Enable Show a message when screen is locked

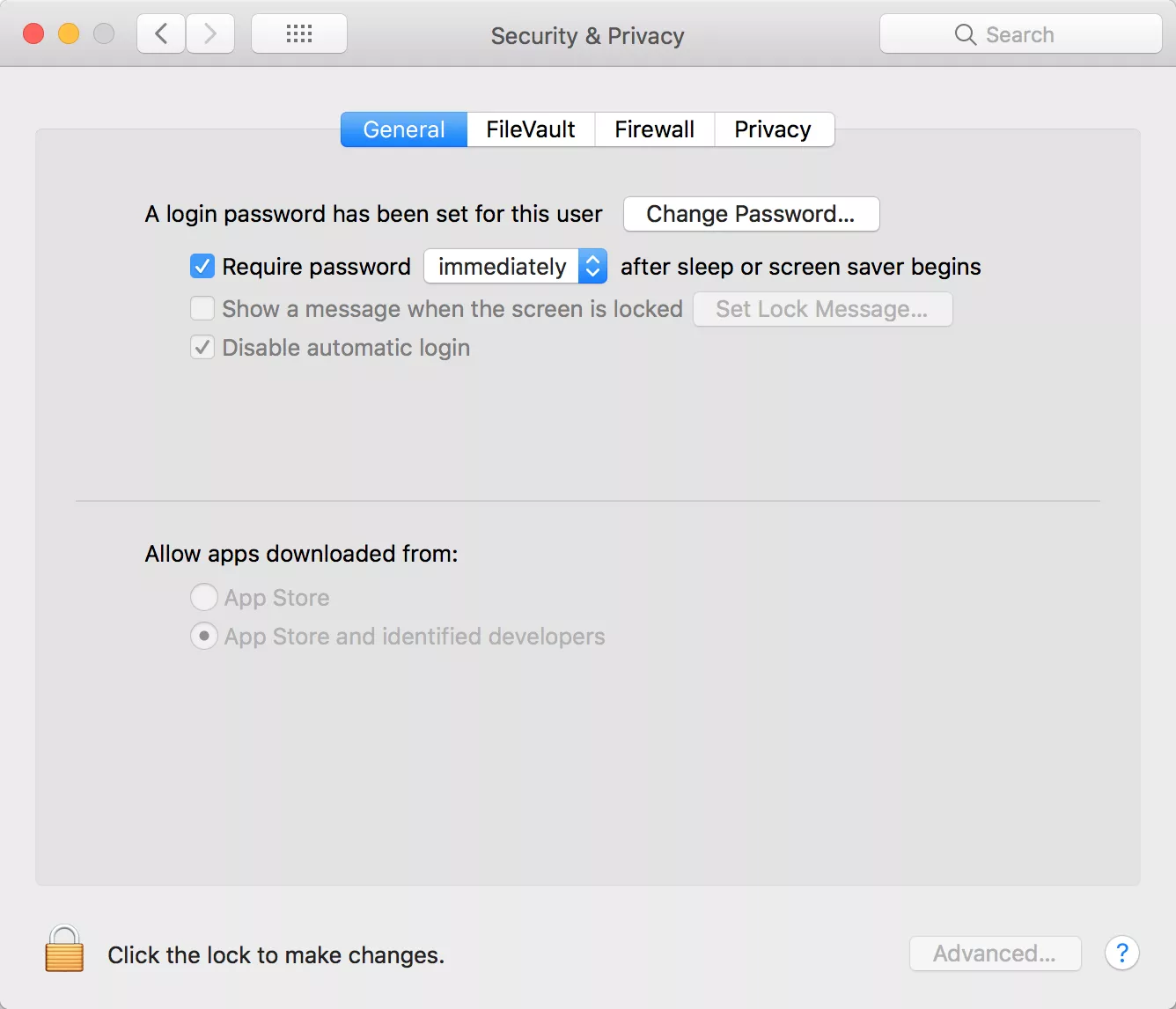[x=202, y=308]
